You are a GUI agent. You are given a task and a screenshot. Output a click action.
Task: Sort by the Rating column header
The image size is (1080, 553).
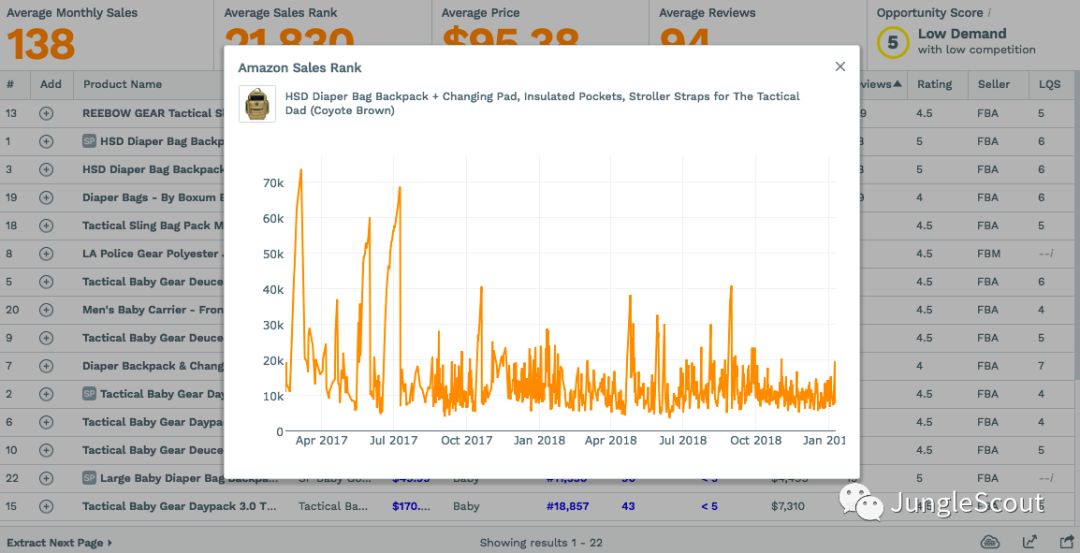[x=934, y=84]
